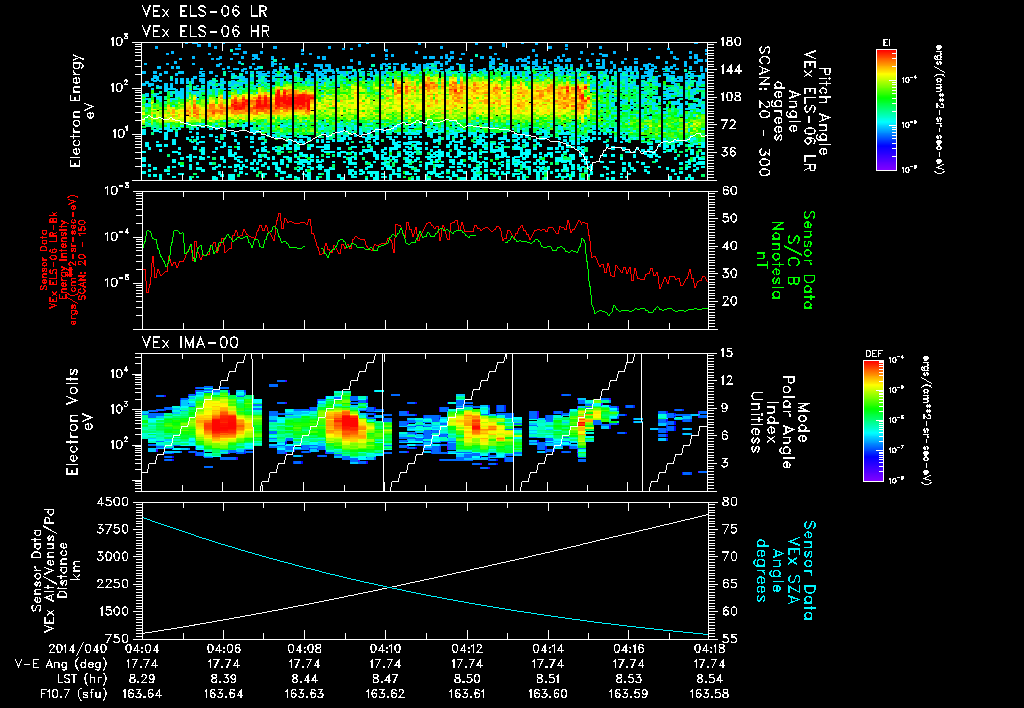Click the '180' pitch angle tick
1024x708 pixels.
[x=731, y=42]
